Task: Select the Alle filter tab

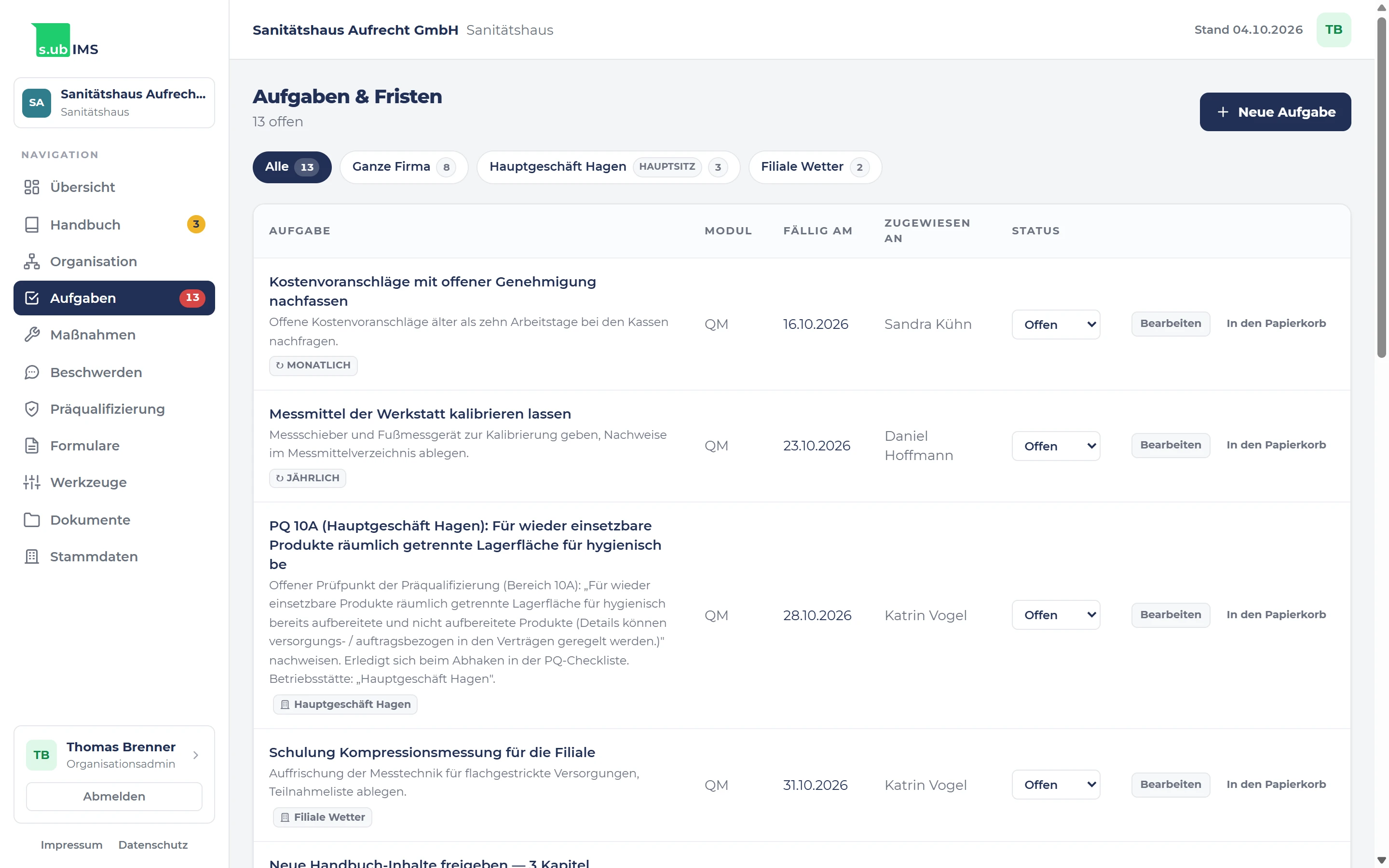Action: (292, 167)
